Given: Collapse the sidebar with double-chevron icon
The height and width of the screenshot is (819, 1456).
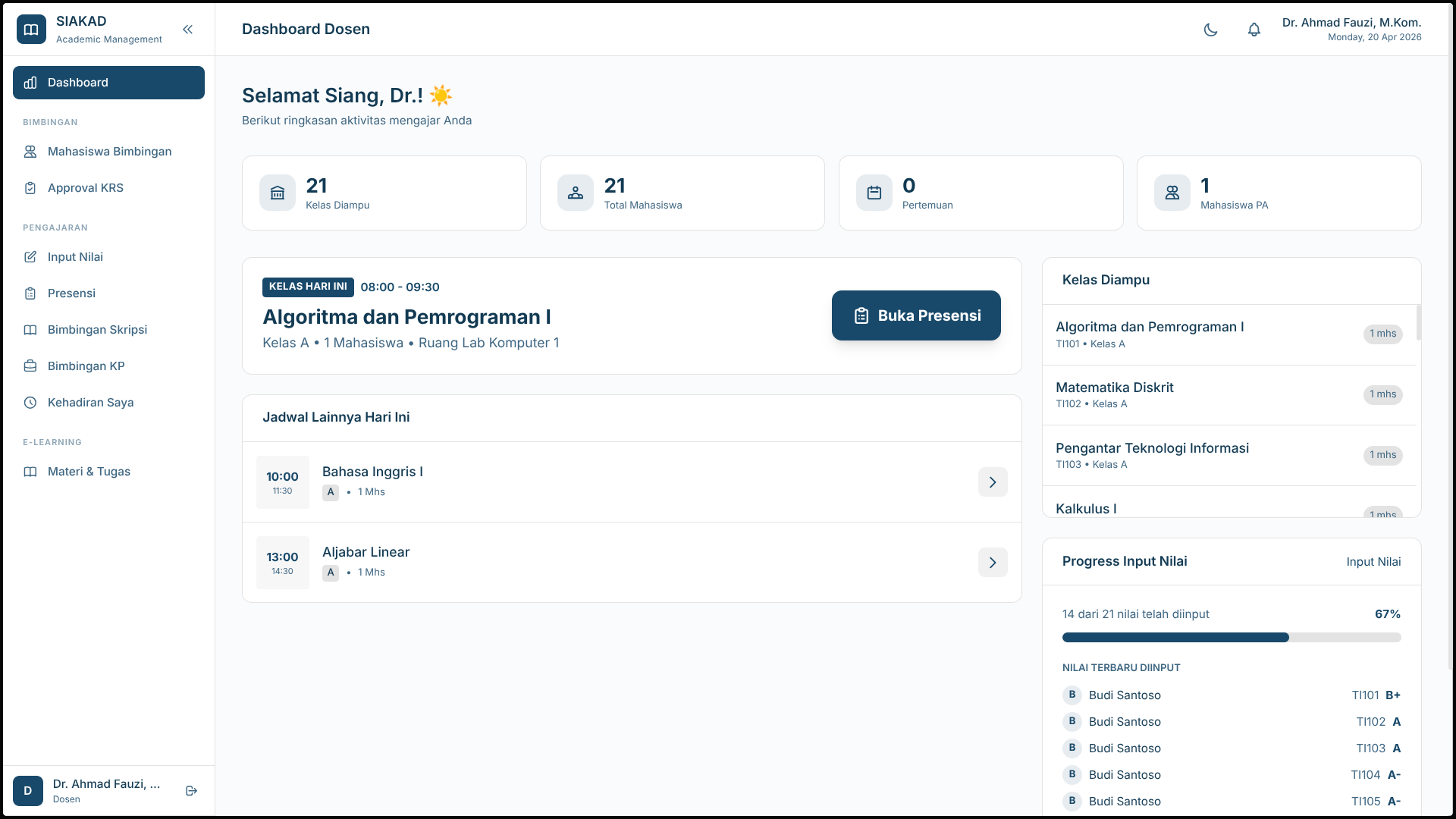Looking at the screenshot, I should pyautogui.click(x=188, y=30).
